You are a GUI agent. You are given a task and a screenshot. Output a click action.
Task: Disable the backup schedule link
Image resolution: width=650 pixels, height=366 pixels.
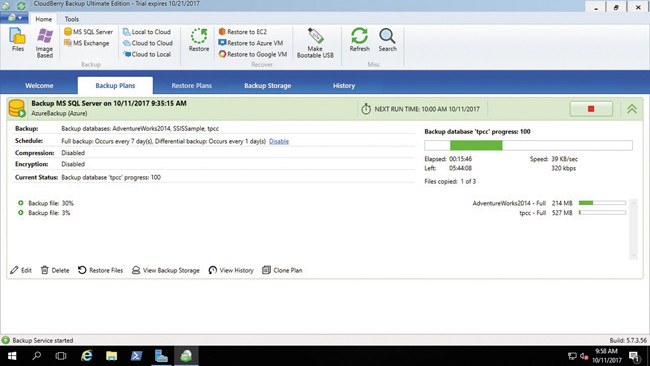click(x=279, y=141)
